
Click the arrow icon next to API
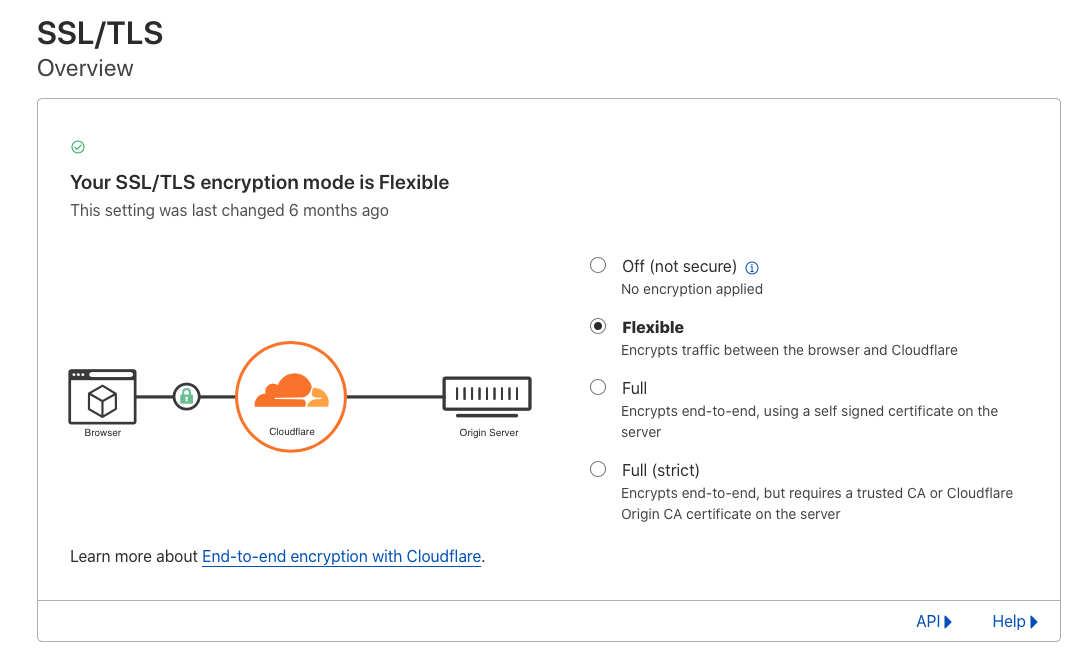click(948, 622)
